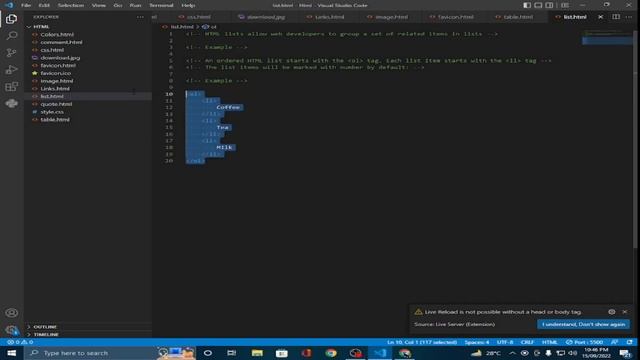Open style.css in Explorer
Viewport: 640px width, 360px height.
[52, 112]
